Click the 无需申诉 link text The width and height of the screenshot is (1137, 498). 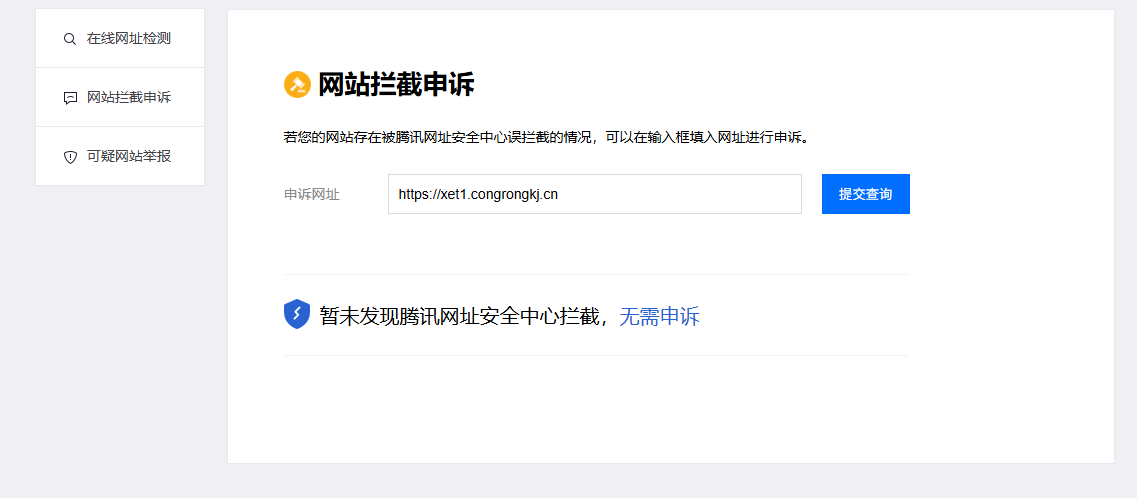[659, 316]
